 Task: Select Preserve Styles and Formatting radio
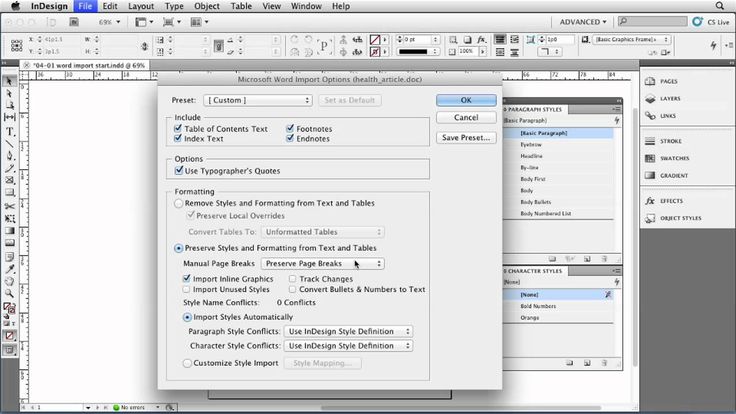pyautogui.click(x=178, y=248)
